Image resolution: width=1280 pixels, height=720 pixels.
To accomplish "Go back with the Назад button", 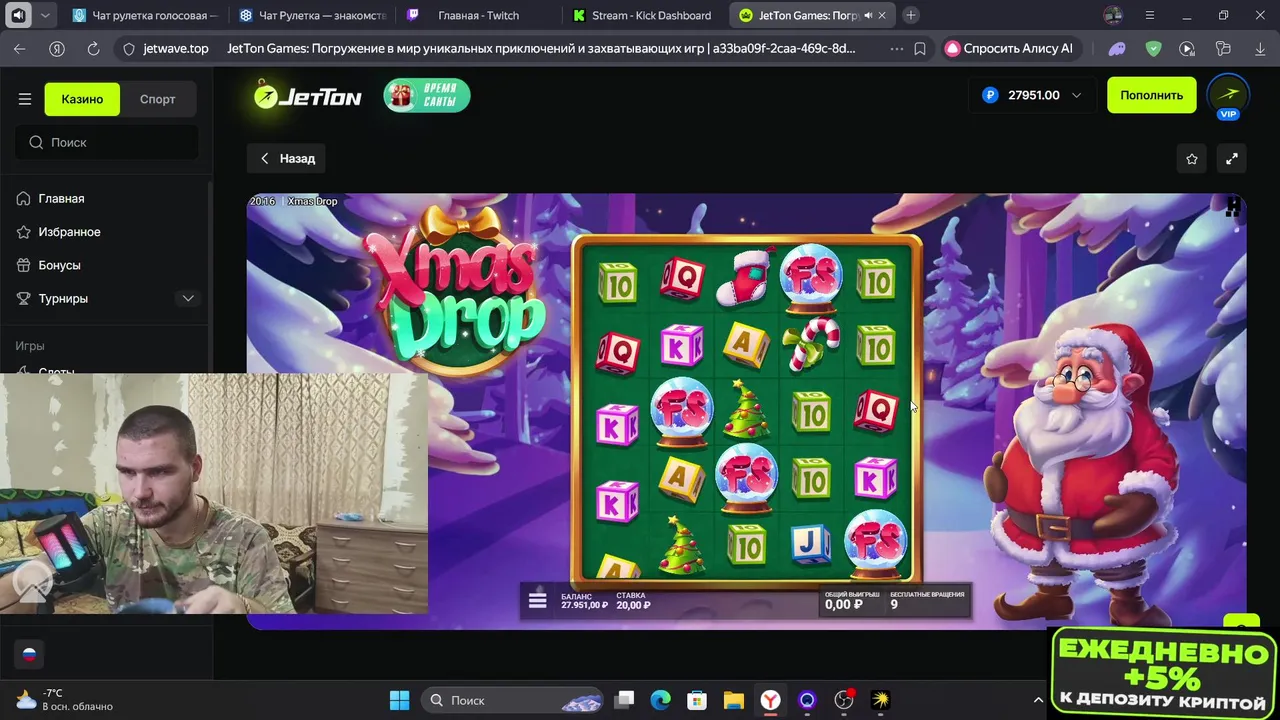I will coord(287,158).
